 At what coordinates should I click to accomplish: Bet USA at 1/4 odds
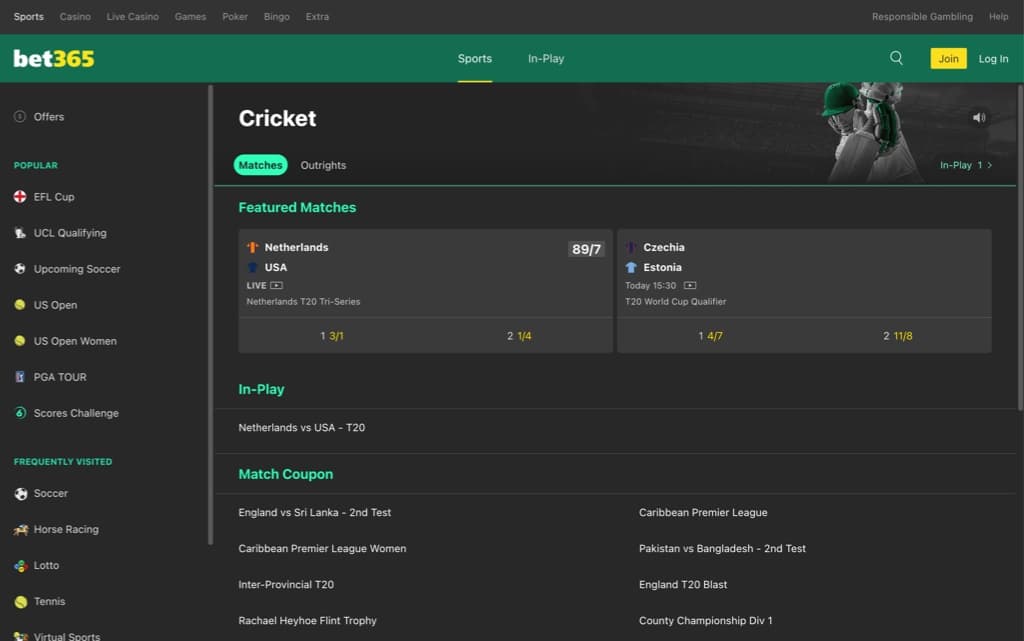click(x=519, y=336)
